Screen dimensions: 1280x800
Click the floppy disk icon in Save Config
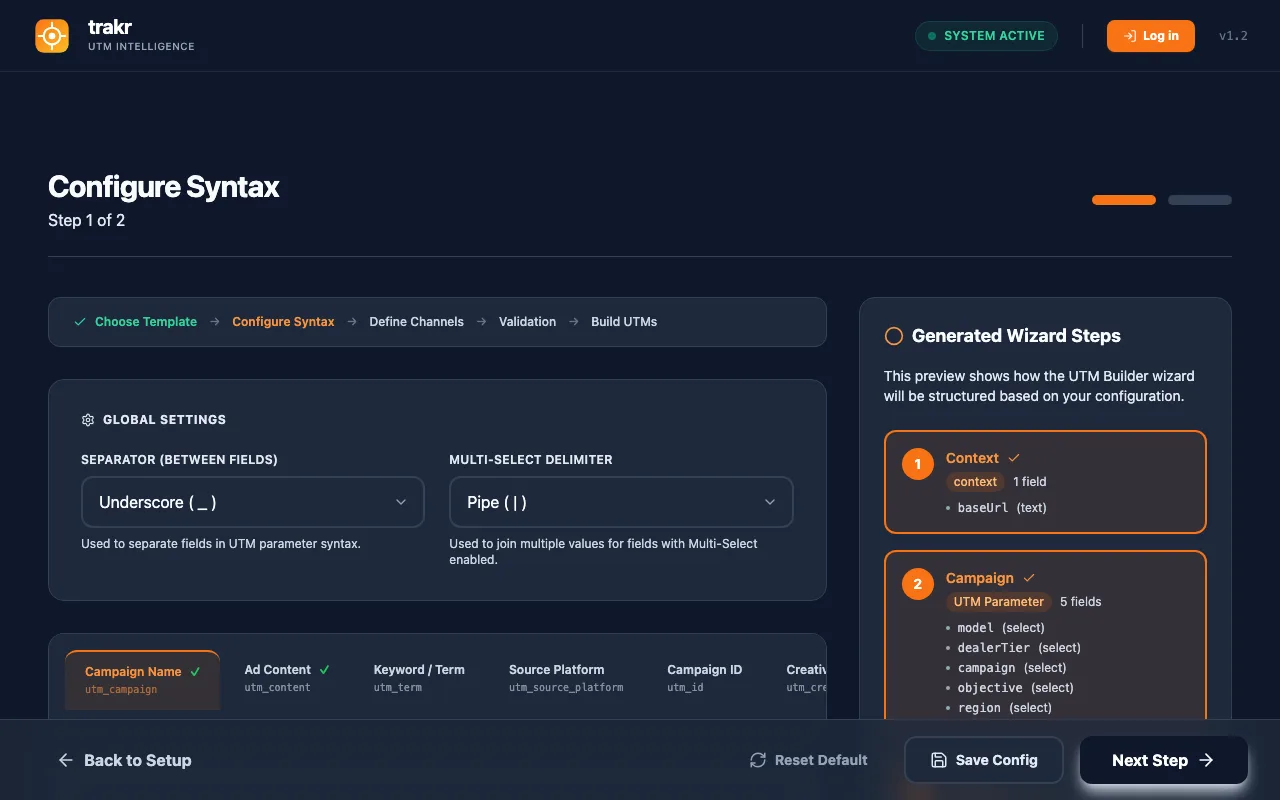click(939, 760)
